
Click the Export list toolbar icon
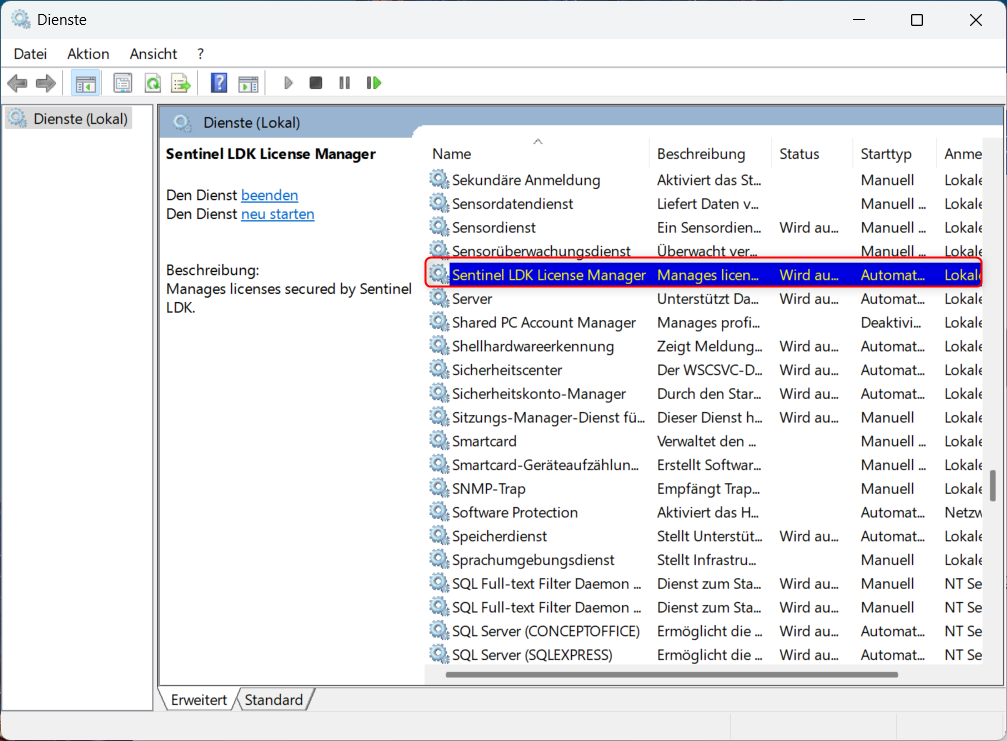click(x=180, y=83)
